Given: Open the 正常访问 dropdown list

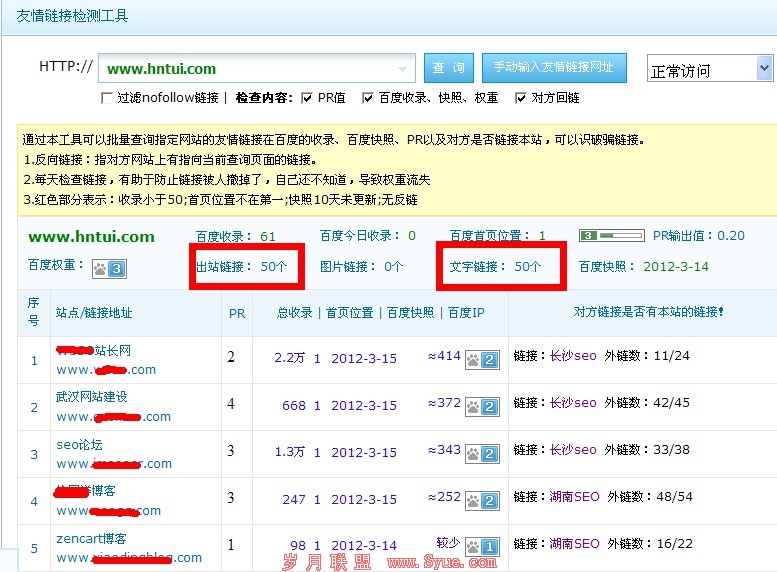Looking at the screenshot, I should (764, 69).
